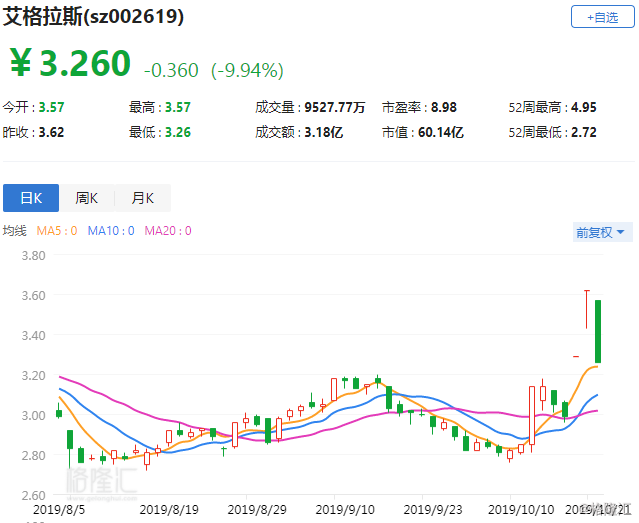Click the 最高 3.57 value
This screenshot has width=639, height=523.
178,107
